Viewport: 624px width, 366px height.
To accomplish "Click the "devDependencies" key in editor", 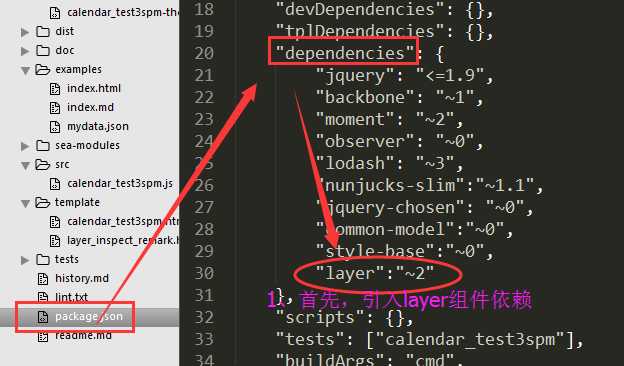I will pyautogui.click(x=360, y=10).
